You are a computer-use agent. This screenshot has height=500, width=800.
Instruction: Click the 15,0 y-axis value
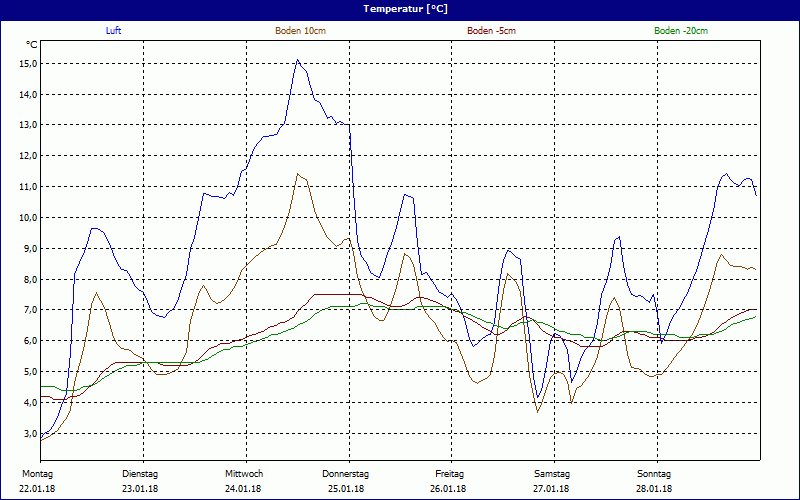tap(28, 64)
